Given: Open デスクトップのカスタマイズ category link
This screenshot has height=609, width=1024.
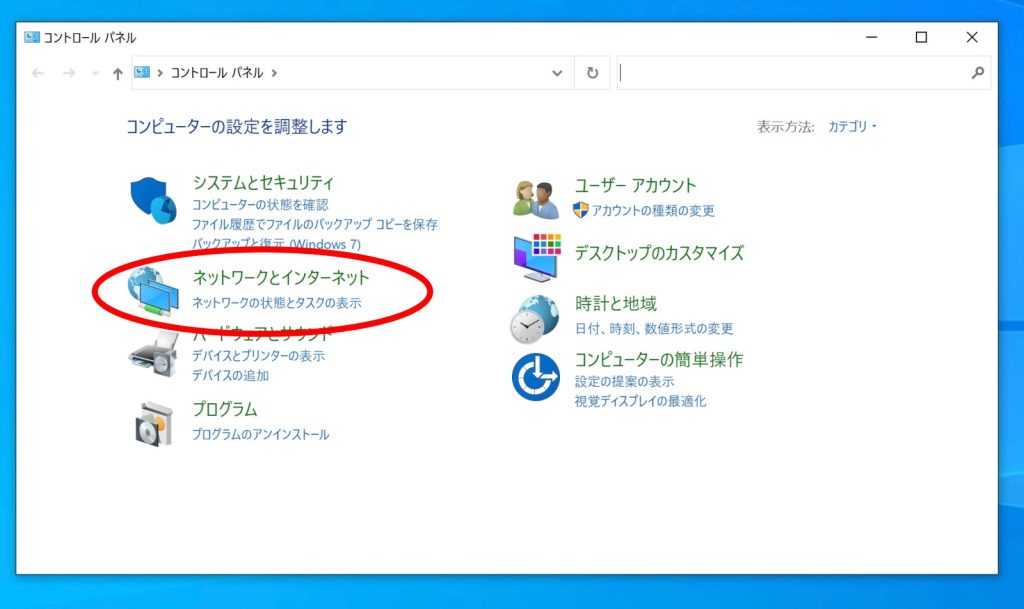Looking at the screenshot, I should coord(659,253).
